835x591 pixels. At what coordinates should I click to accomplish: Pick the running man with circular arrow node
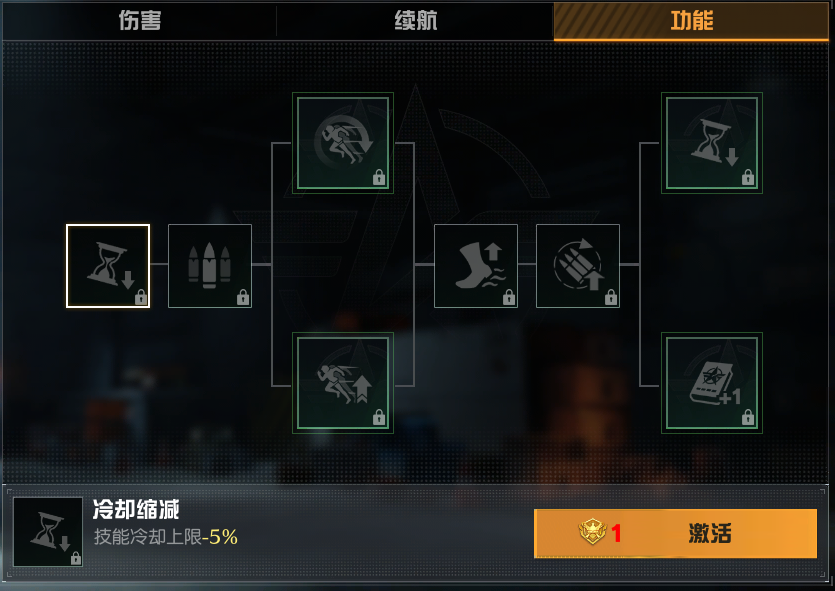tap(343, 143)
